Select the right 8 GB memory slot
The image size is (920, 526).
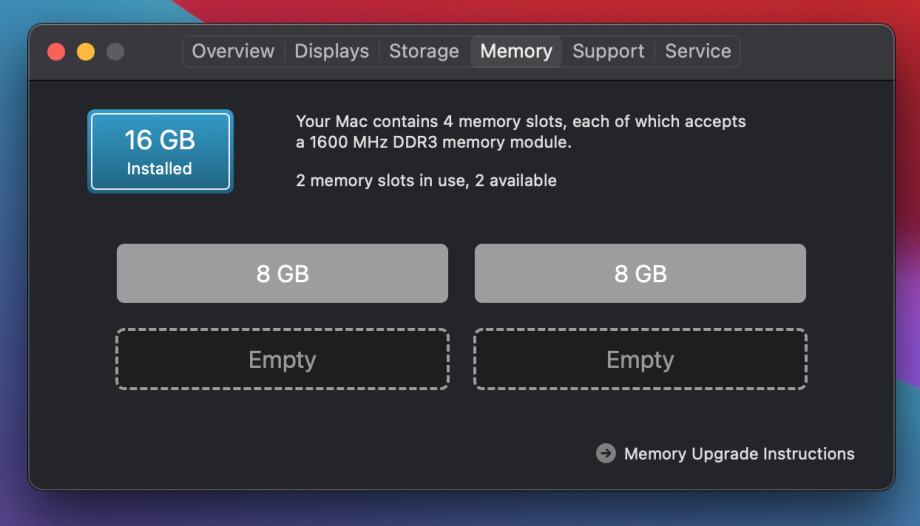point(640,273)
